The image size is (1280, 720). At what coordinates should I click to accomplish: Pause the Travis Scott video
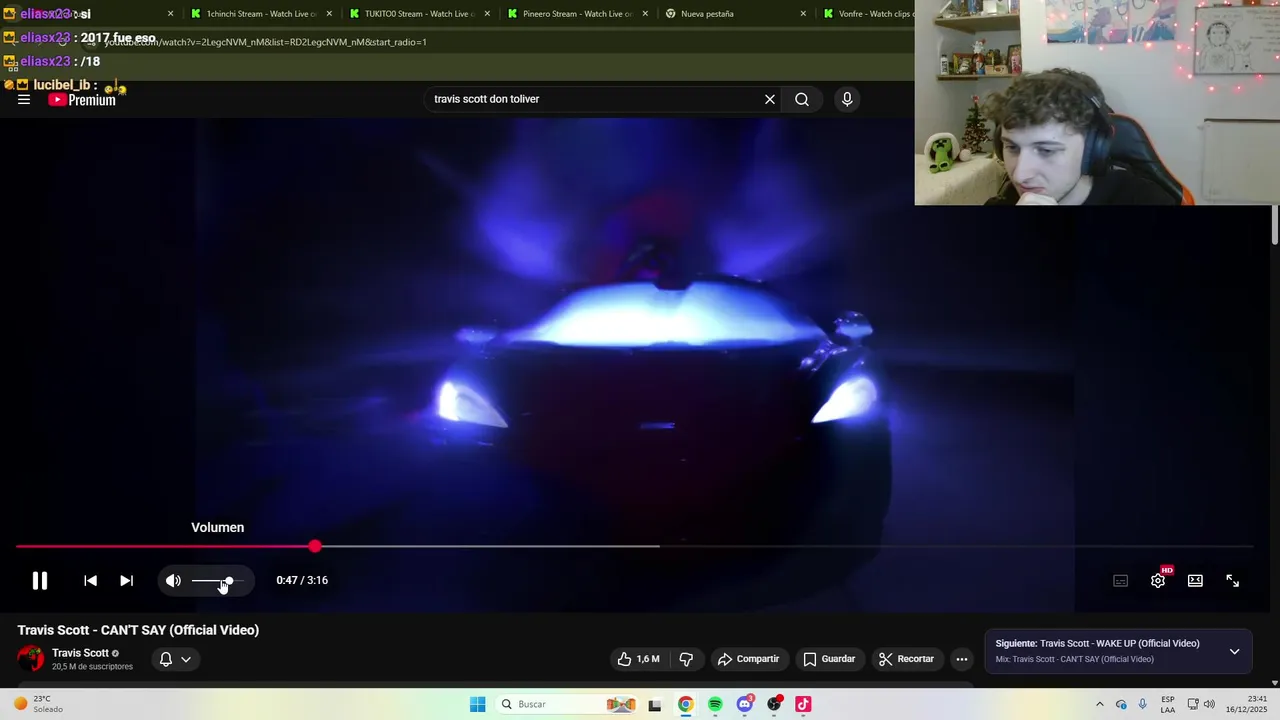tap(40, 580)
